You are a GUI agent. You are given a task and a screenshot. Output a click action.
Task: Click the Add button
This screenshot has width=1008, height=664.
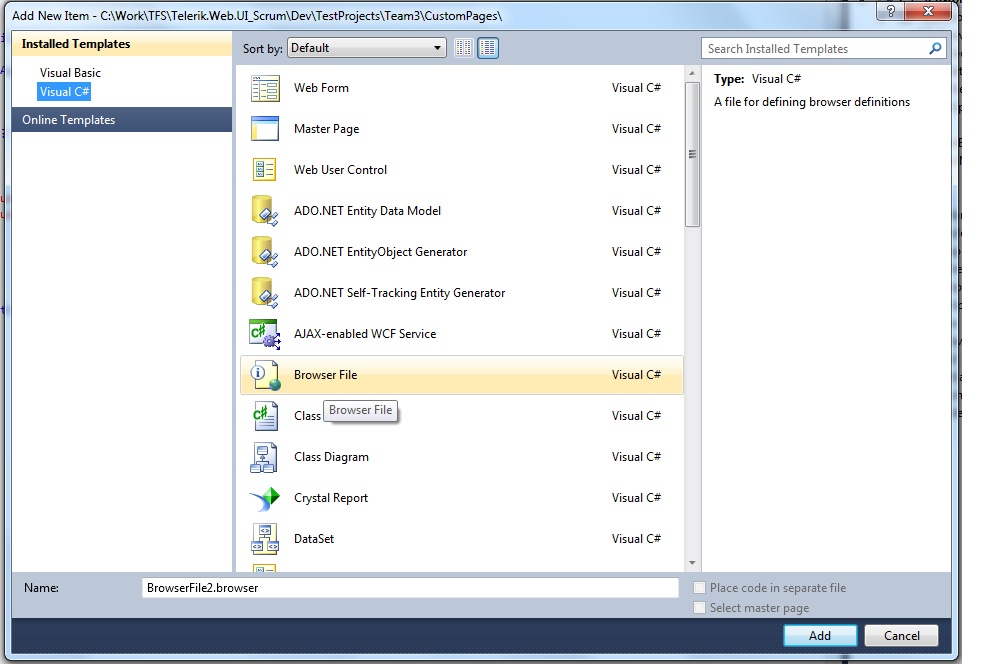(820, 636)
